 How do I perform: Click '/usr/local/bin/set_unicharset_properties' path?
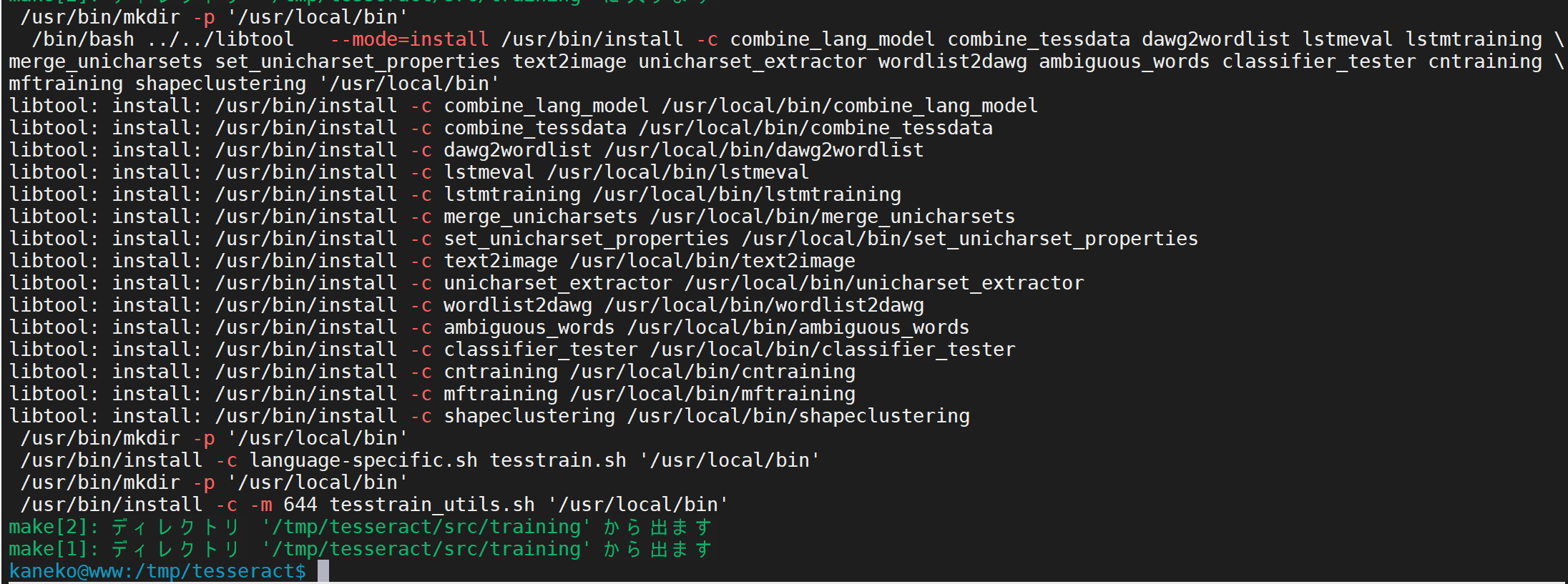(970, 239)
